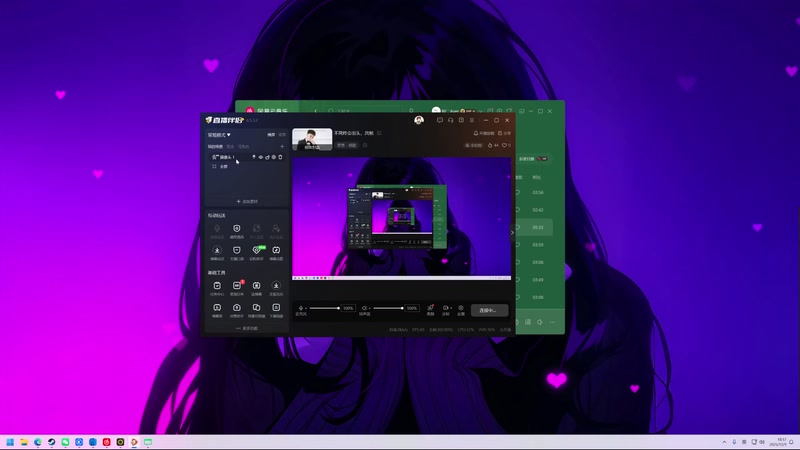
Task: Open user avatar in 直播伴侣 title bar
Action: tap(419, 120)
